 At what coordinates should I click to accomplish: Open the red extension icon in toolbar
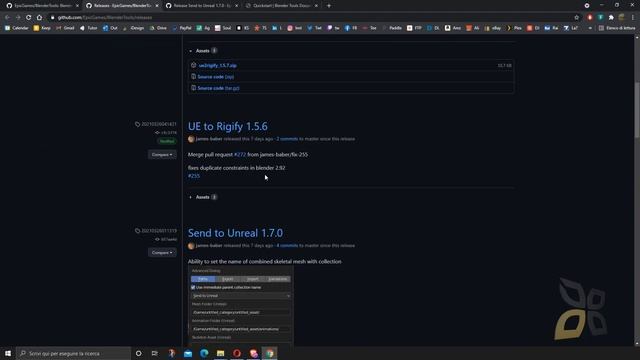[590, 18]
